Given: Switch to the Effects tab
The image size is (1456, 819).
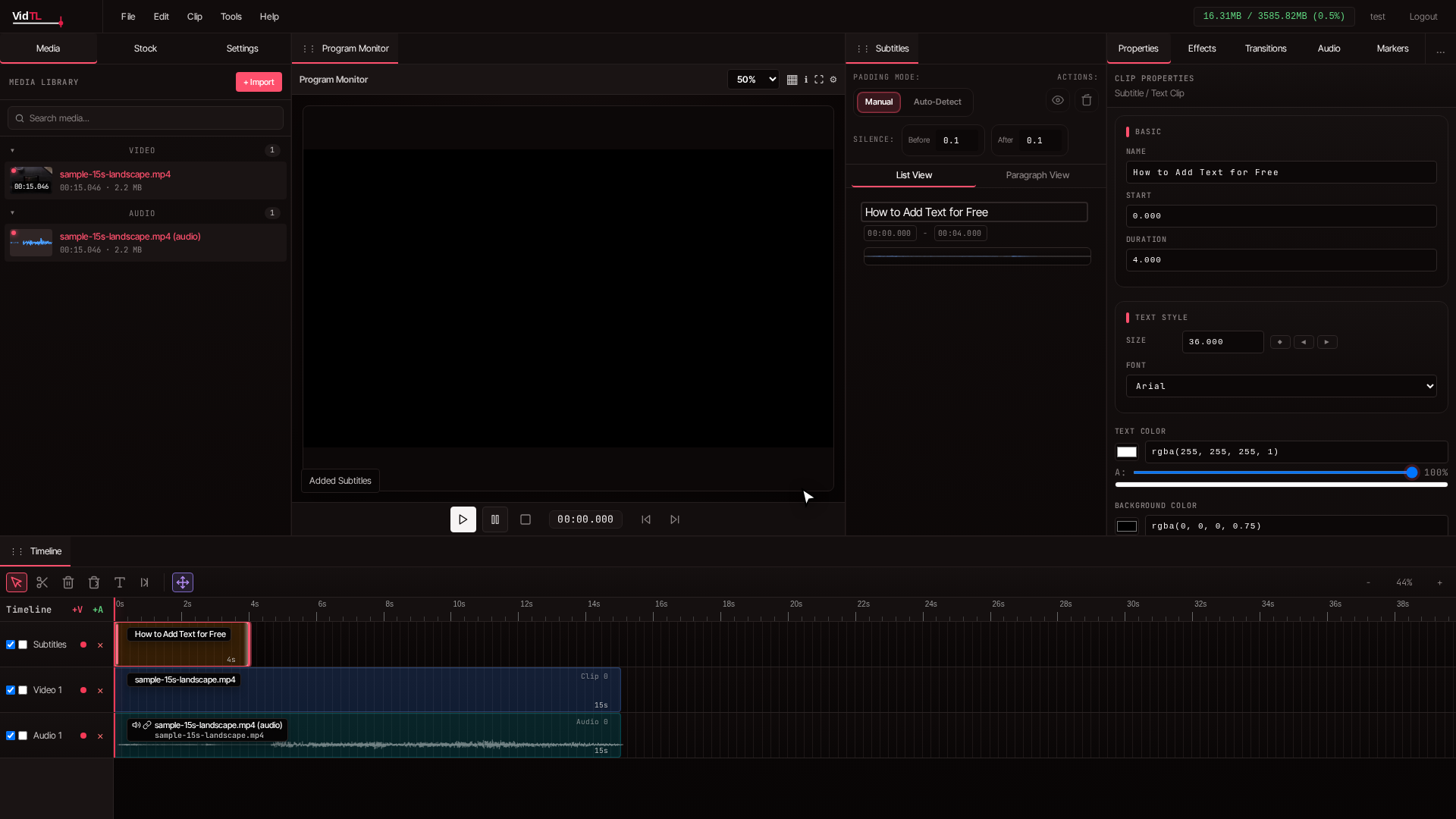Looking at the screenshot, I should tap(1202, 49).
